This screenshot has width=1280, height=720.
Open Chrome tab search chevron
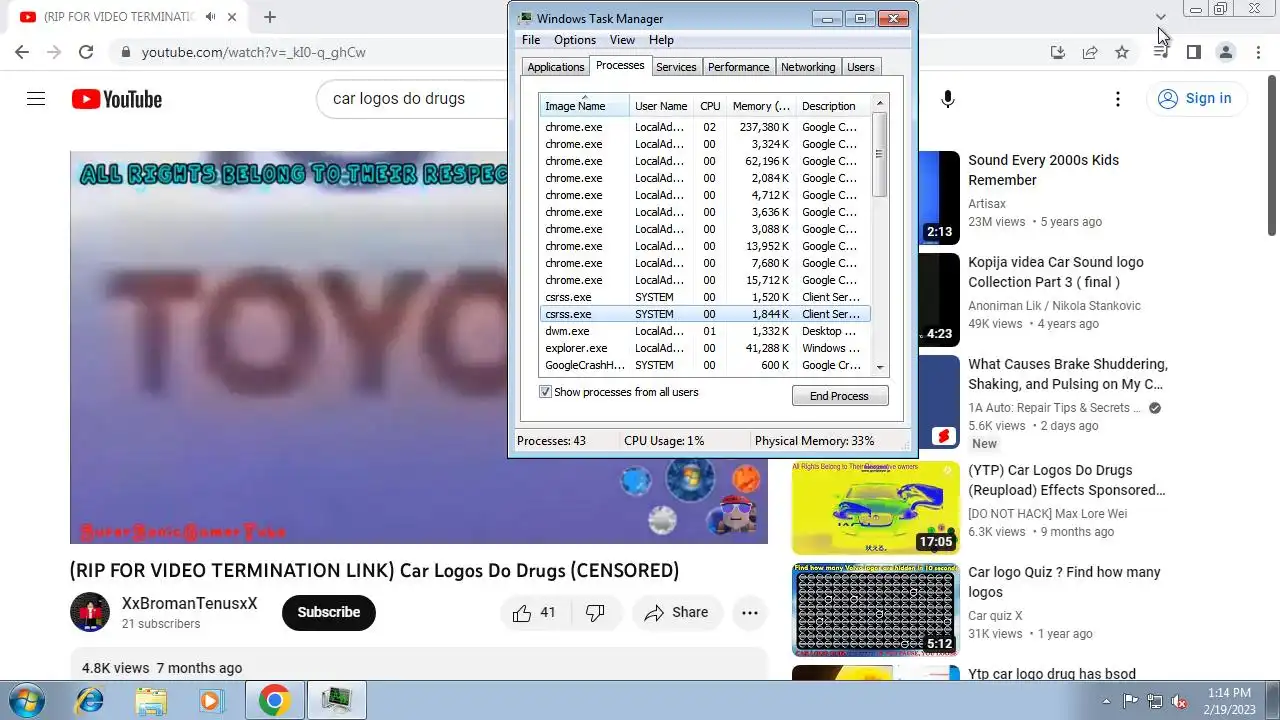point(1160,17)
